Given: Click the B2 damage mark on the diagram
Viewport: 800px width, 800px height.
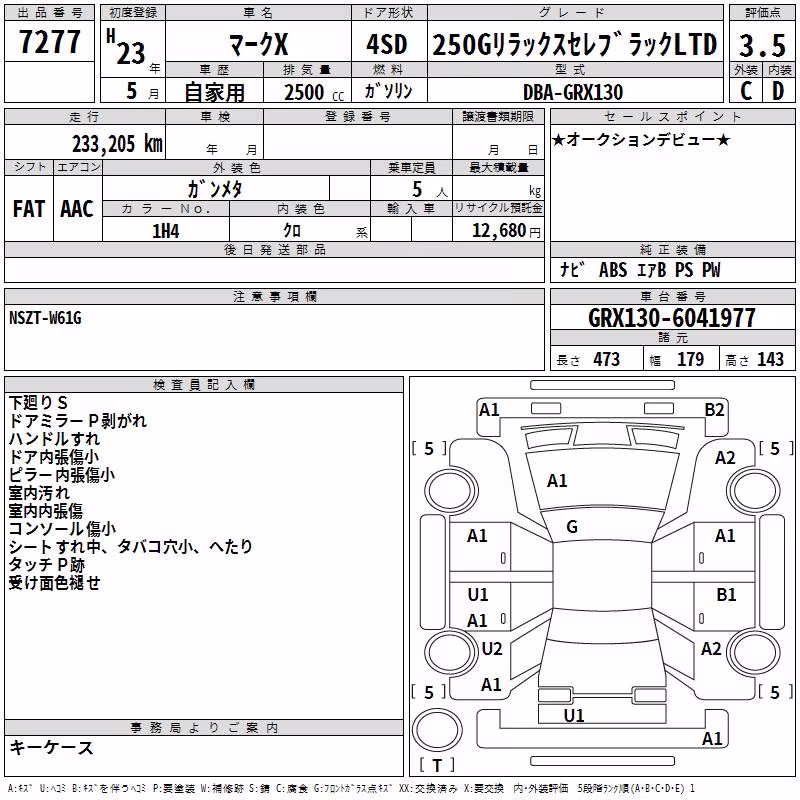Looking at the screenshot, I should pyautogui.click(x=714, y=410).
